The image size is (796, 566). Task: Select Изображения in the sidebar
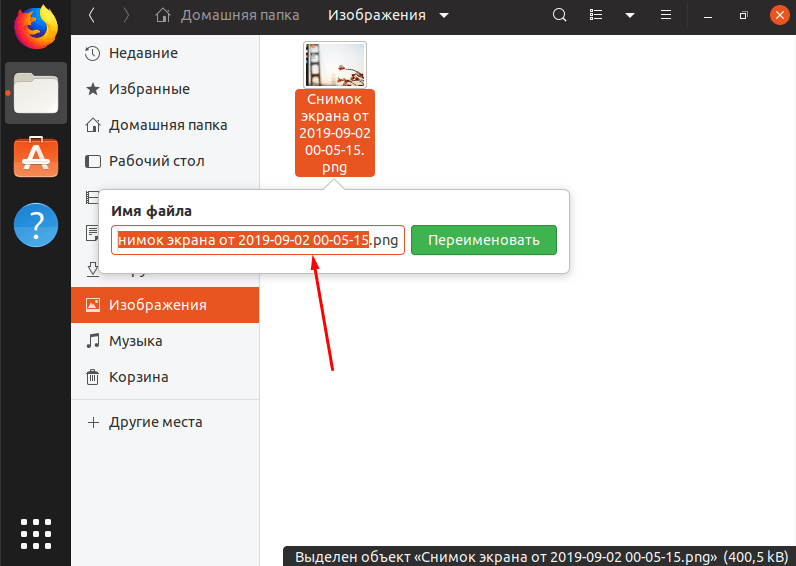click(165, 305)
